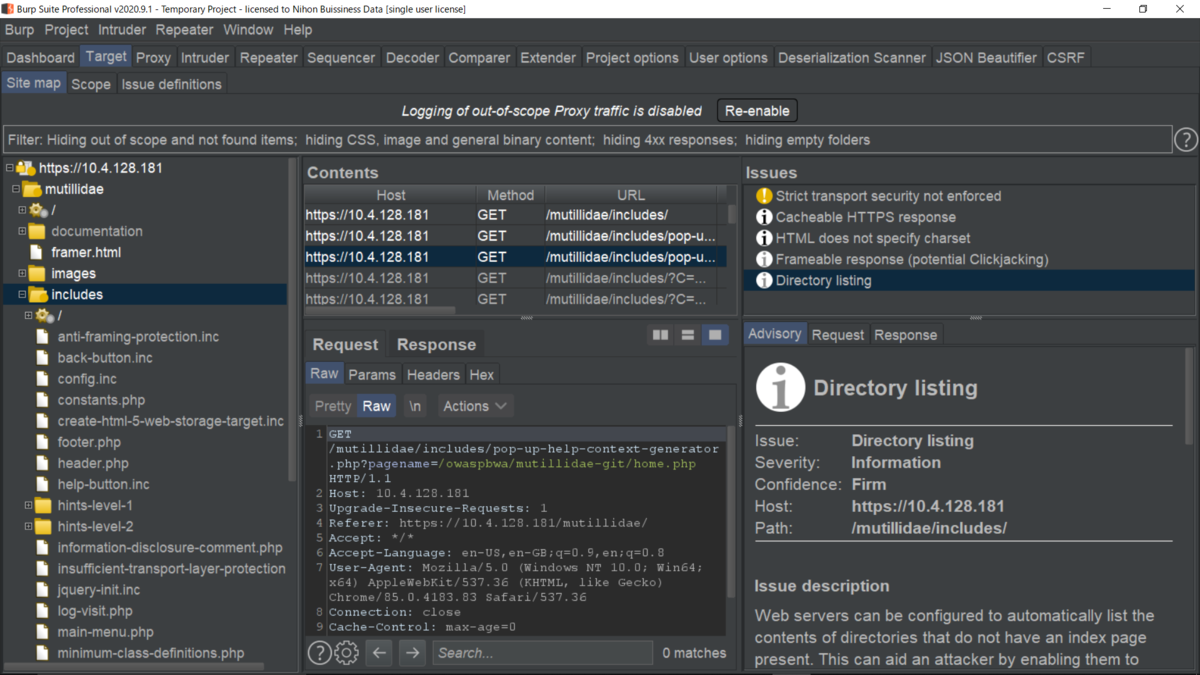The height and width of the screenshot is (675, 1200).
Task: Switch to the Proxy tab
Action: coord(154,57)
